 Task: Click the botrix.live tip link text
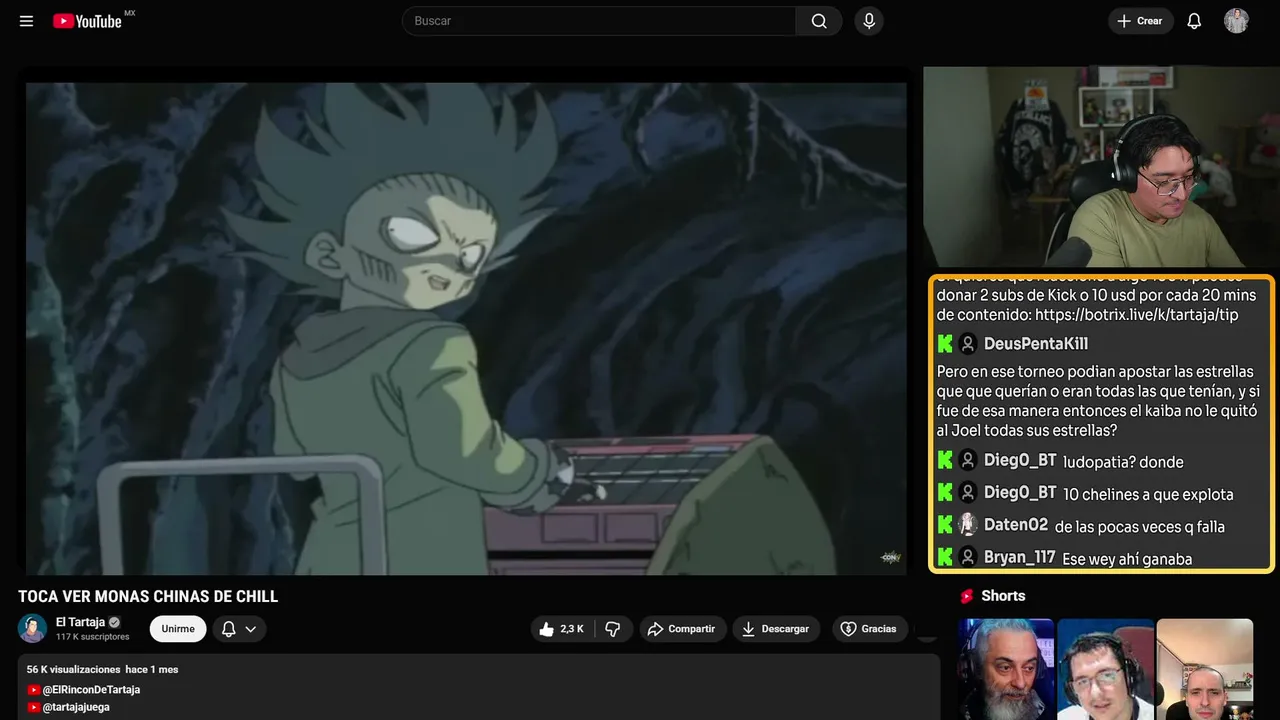point(1137,315)
